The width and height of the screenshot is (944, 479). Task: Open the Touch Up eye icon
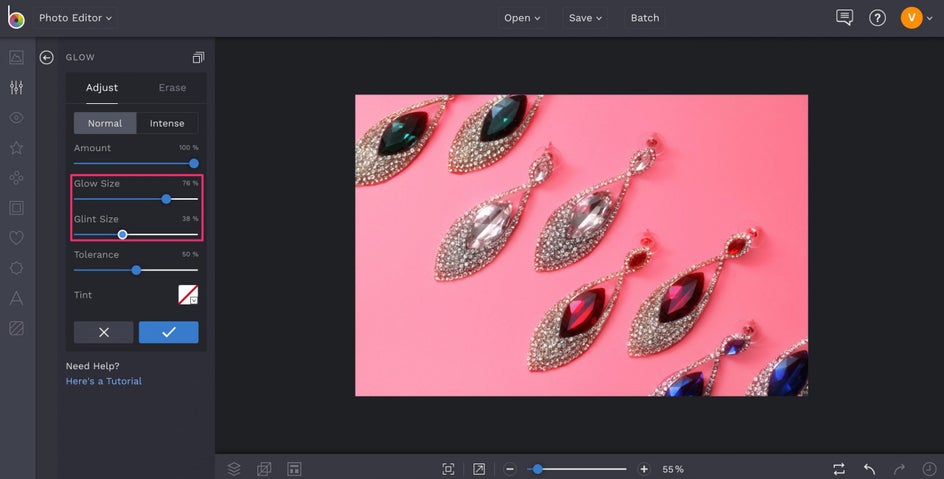[16, 117]
